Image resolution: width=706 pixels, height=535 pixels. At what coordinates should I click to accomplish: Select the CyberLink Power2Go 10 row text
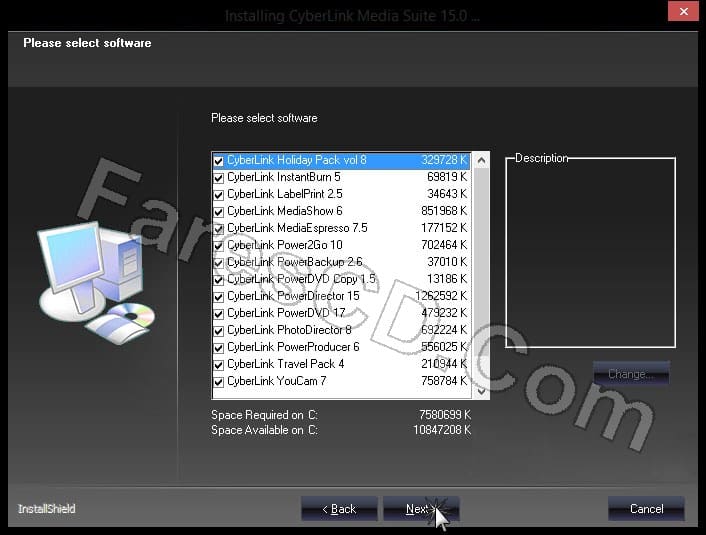click(x=285, y=245)
